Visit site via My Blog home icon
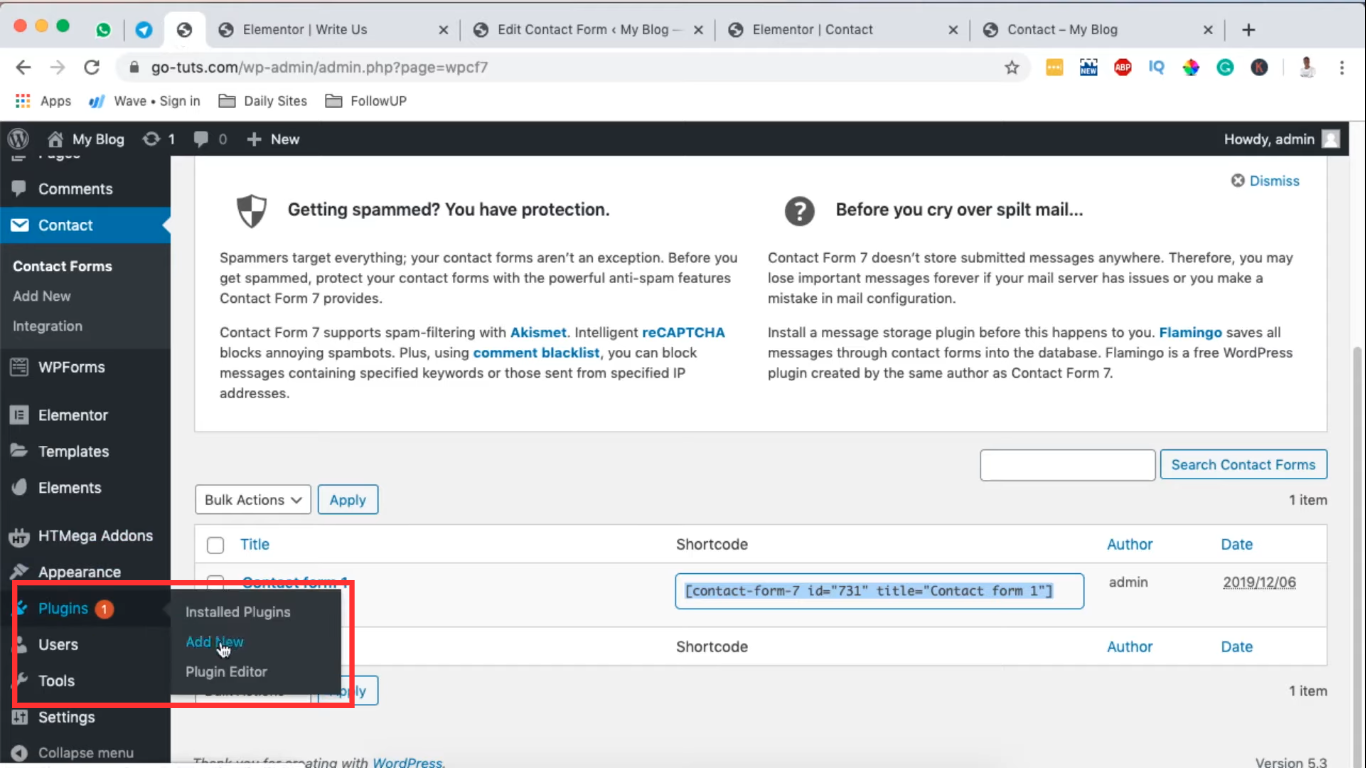The image size is (1366, 768). click(x=86, y=139)
